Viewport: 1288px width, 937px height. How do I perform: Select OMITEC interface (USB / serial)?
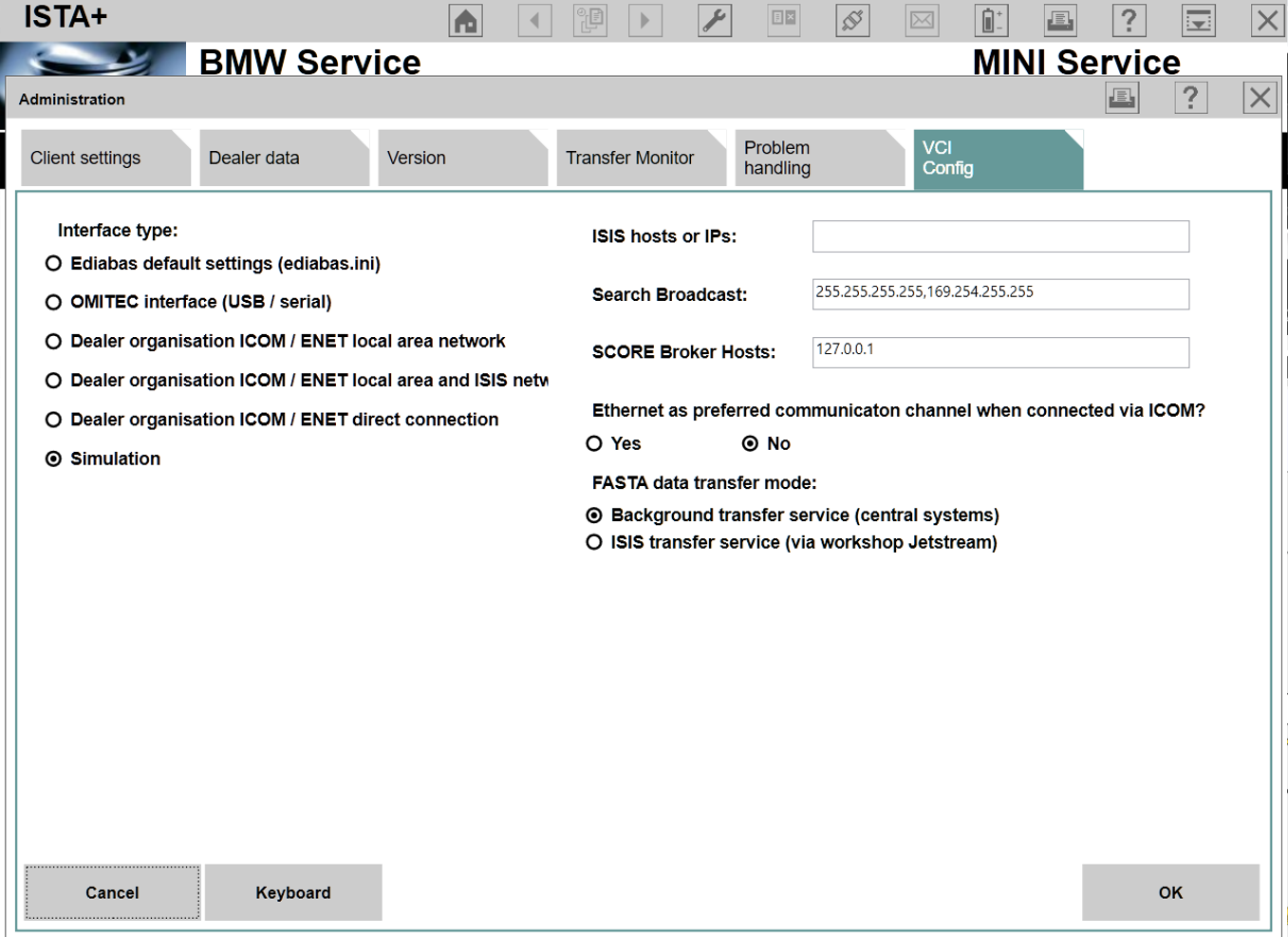(x=189, y=302)
